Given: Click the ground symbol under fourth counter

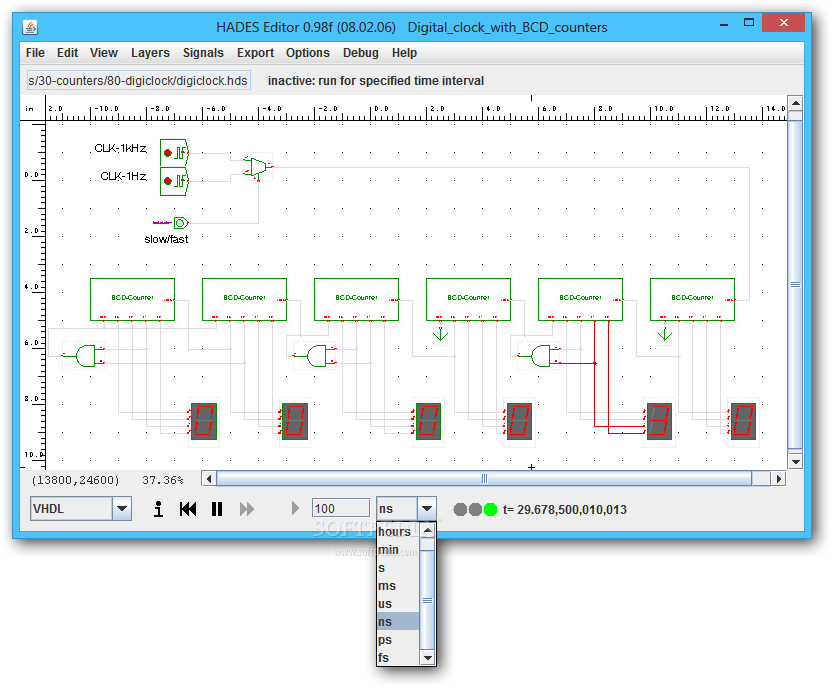Looking at the screenshot, I should 440,335.
